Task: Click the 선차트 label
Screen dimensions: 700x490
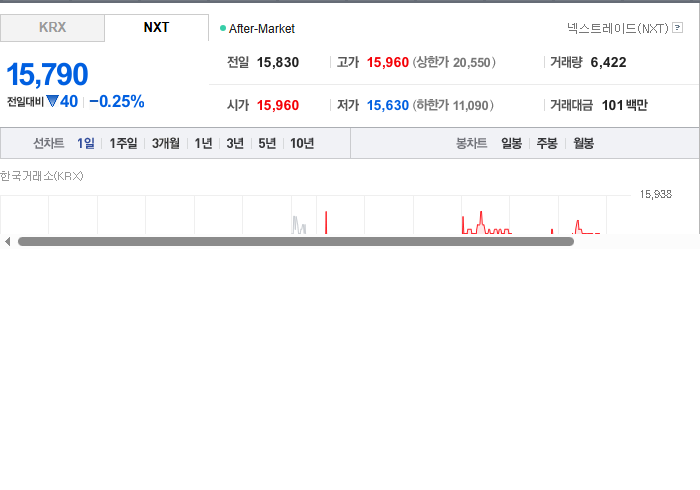Action: [49, 143]
